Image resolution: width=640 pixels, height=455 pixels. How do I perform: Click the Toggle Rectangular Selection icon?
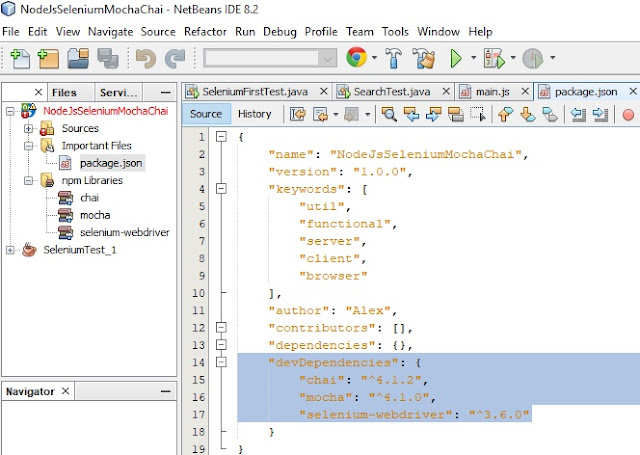pyautogui.click(x=477, y=115)
